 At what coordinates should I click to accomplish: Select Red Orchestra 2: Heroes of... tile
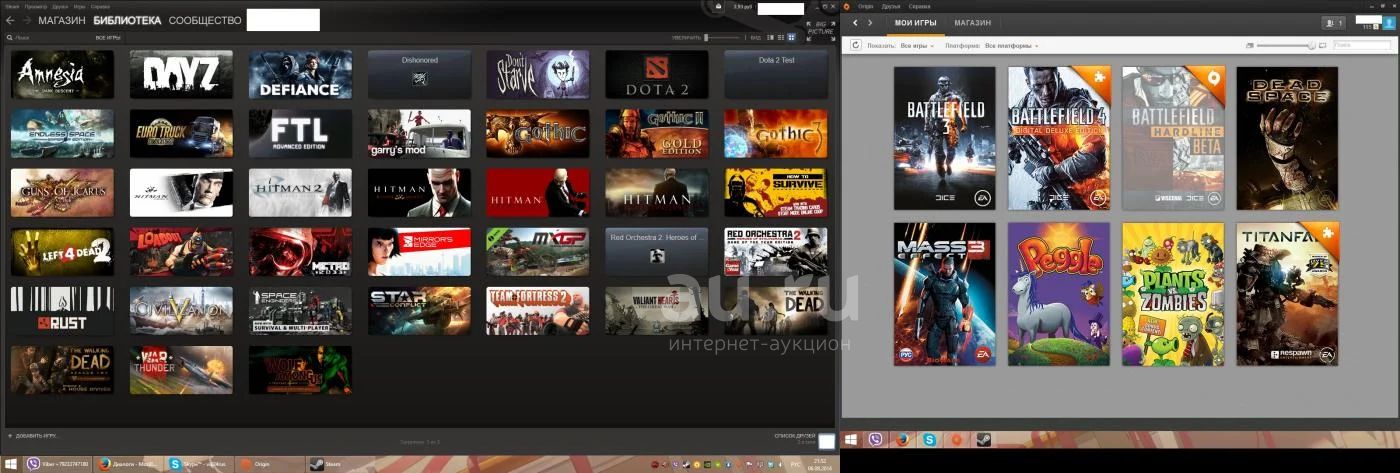tap(657, 252)
